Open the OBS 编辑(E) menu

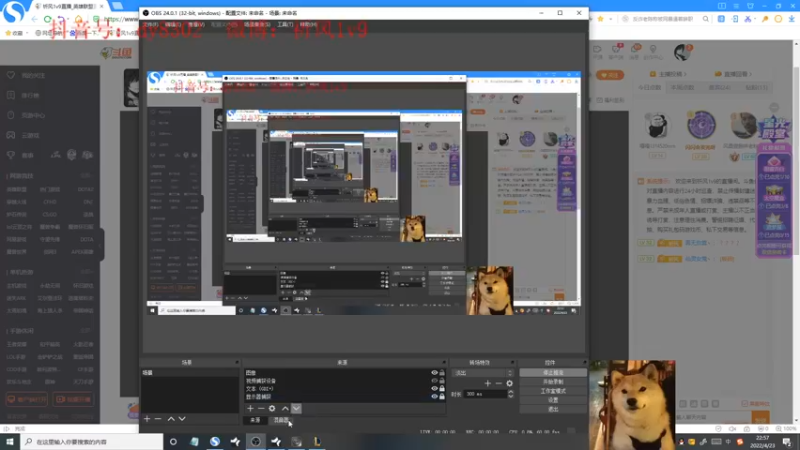click(x=173, y=24)
